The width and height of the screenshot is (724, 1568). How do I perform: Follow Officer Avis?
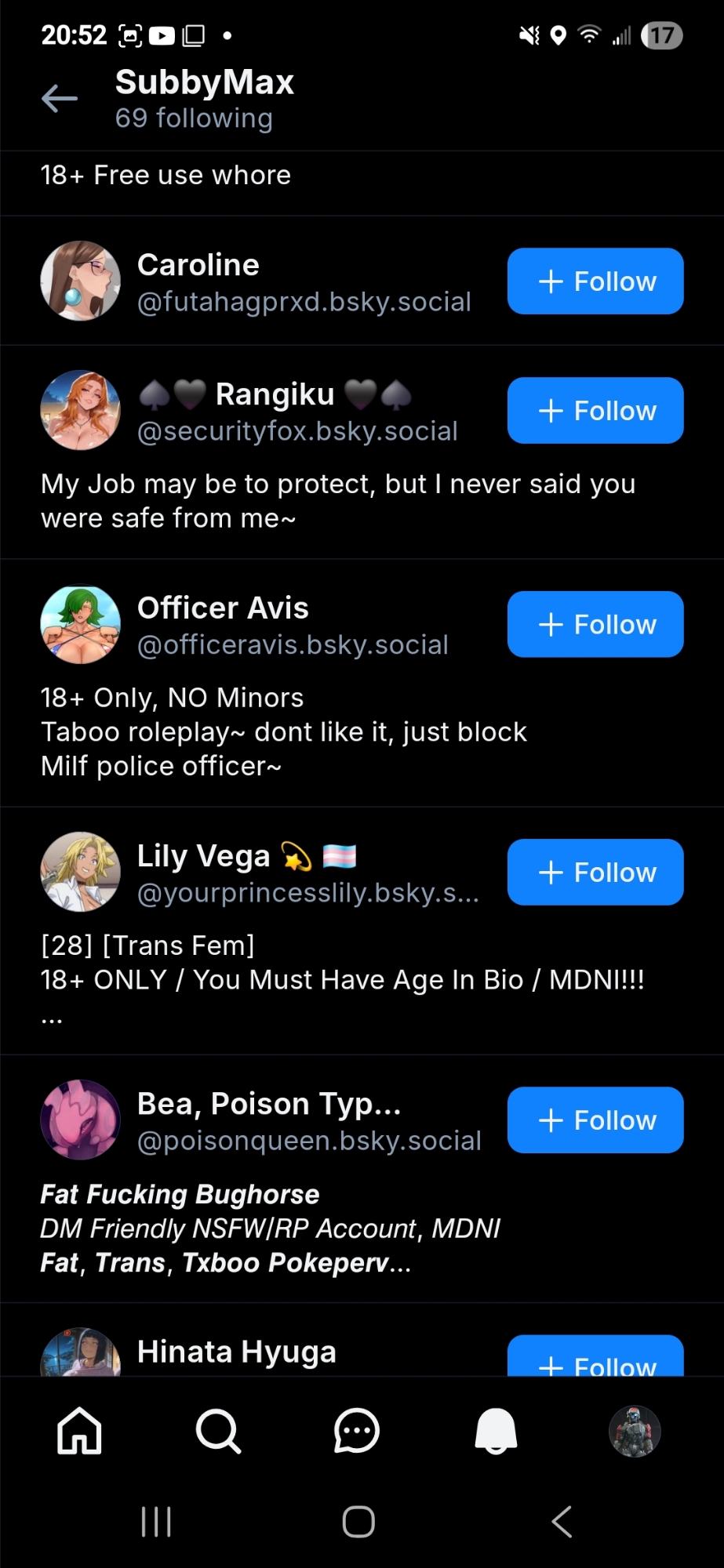pyautogui.click(x=595, y=625)
